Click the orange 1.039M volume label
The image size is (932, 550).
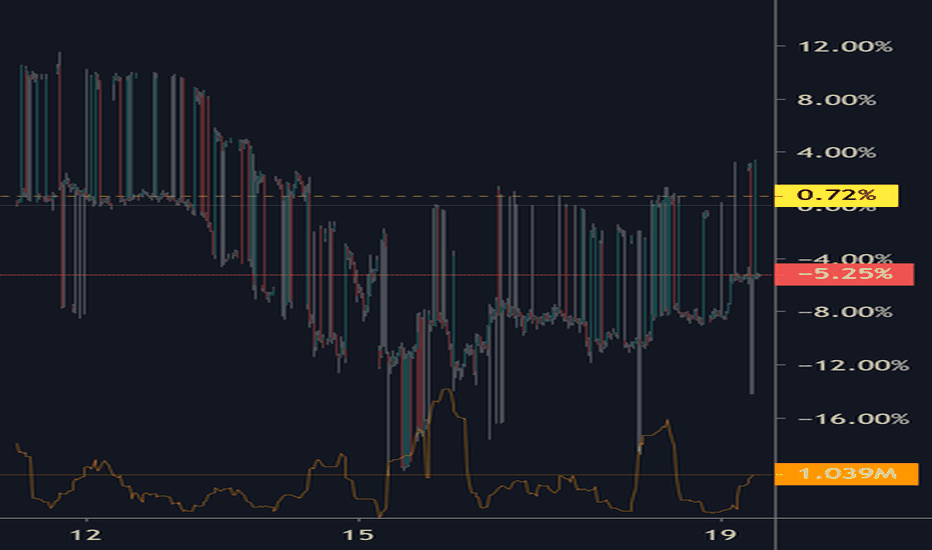pyautogui.click(x=846, y=474)
